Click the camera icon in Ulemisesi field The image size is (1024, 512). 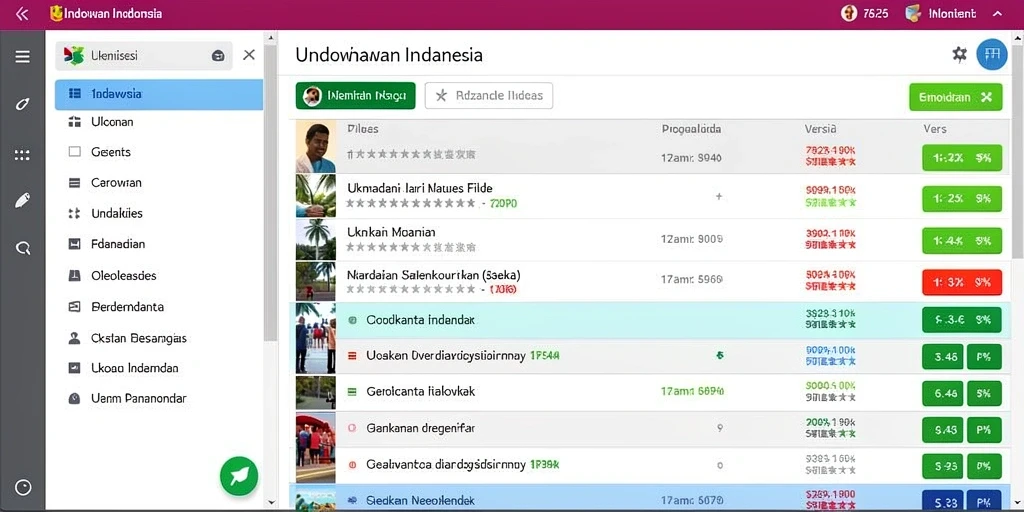coord(218,56)
